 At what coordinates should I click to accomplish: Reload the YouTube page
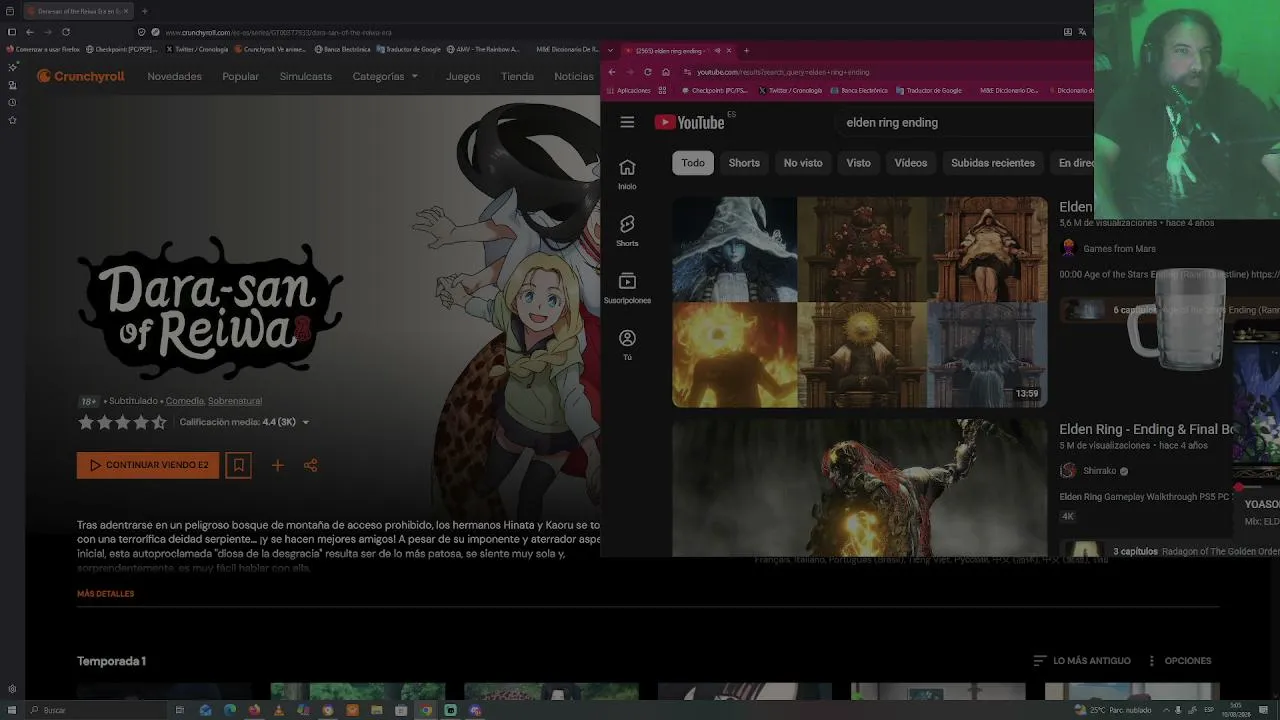coord(648,72)
